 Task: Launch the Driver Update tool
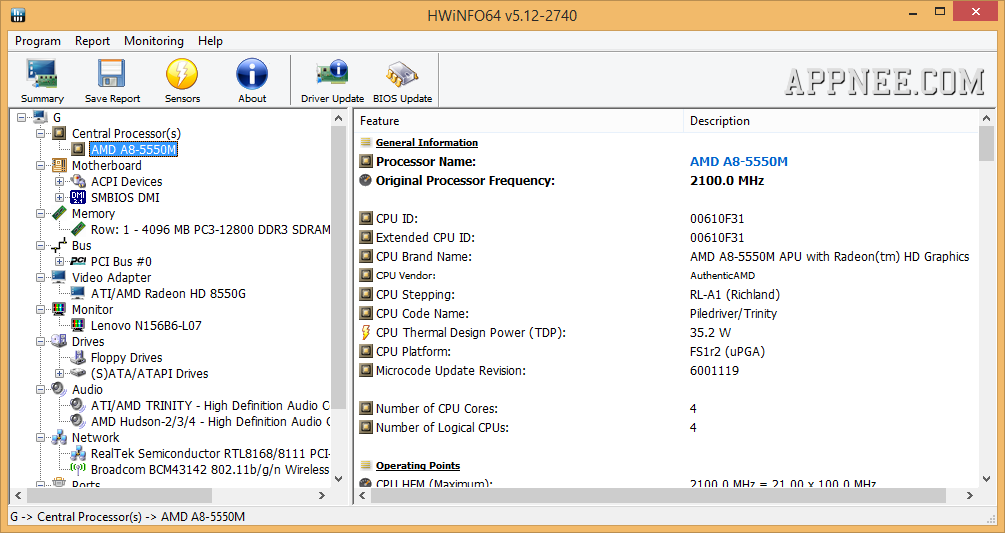coord(332,74)
